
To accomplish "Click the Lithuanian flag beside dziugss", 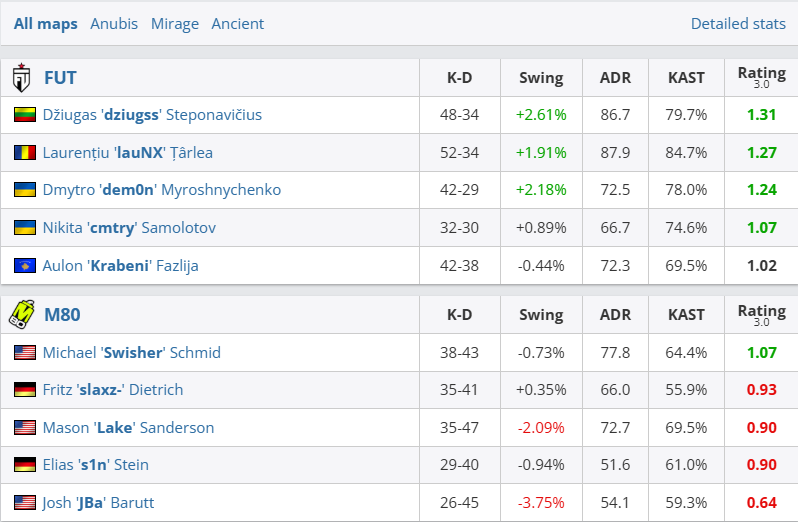I will coord(25,115).
